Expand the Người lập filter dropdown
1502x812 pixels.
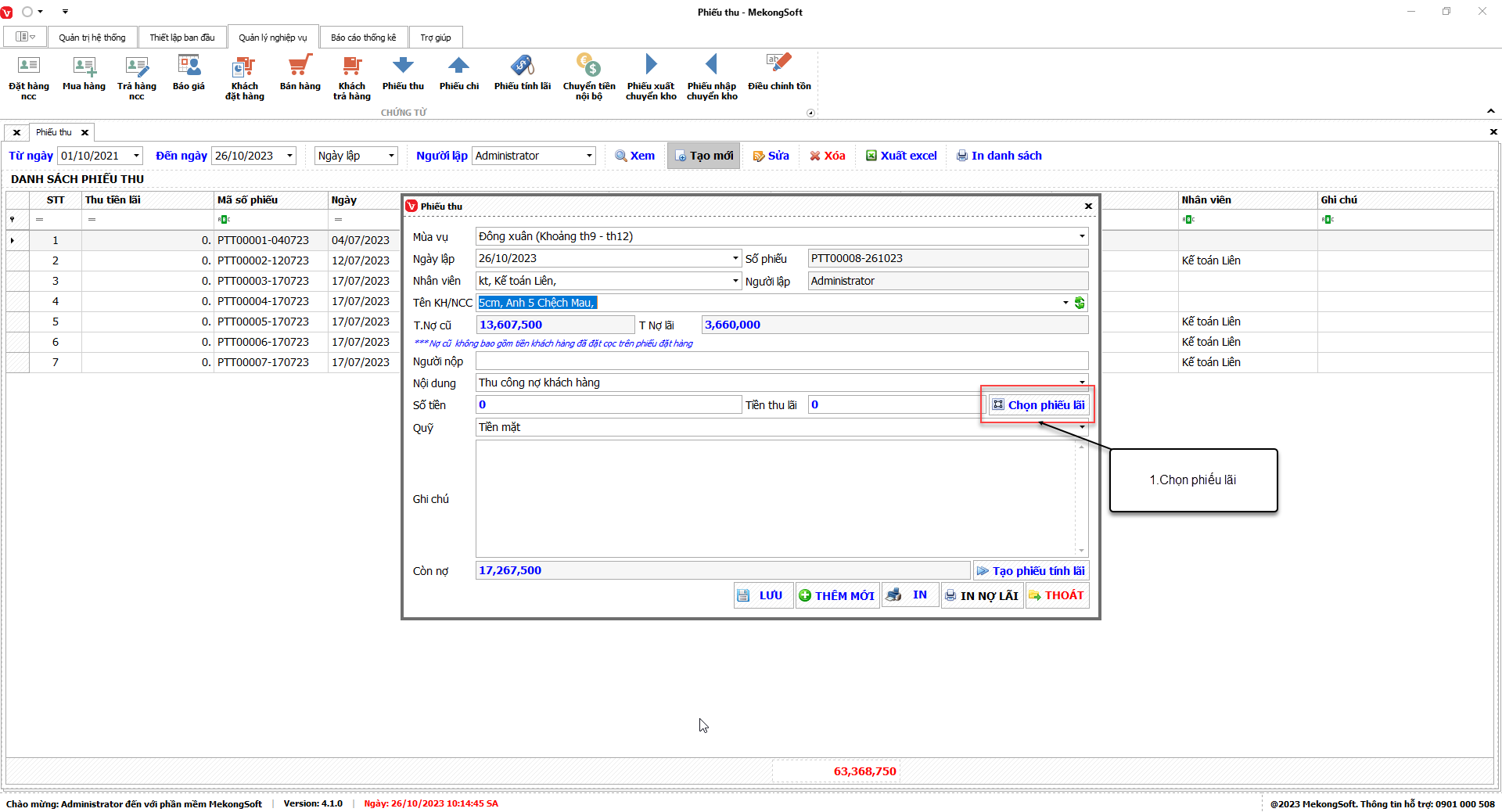click(588, 156)
